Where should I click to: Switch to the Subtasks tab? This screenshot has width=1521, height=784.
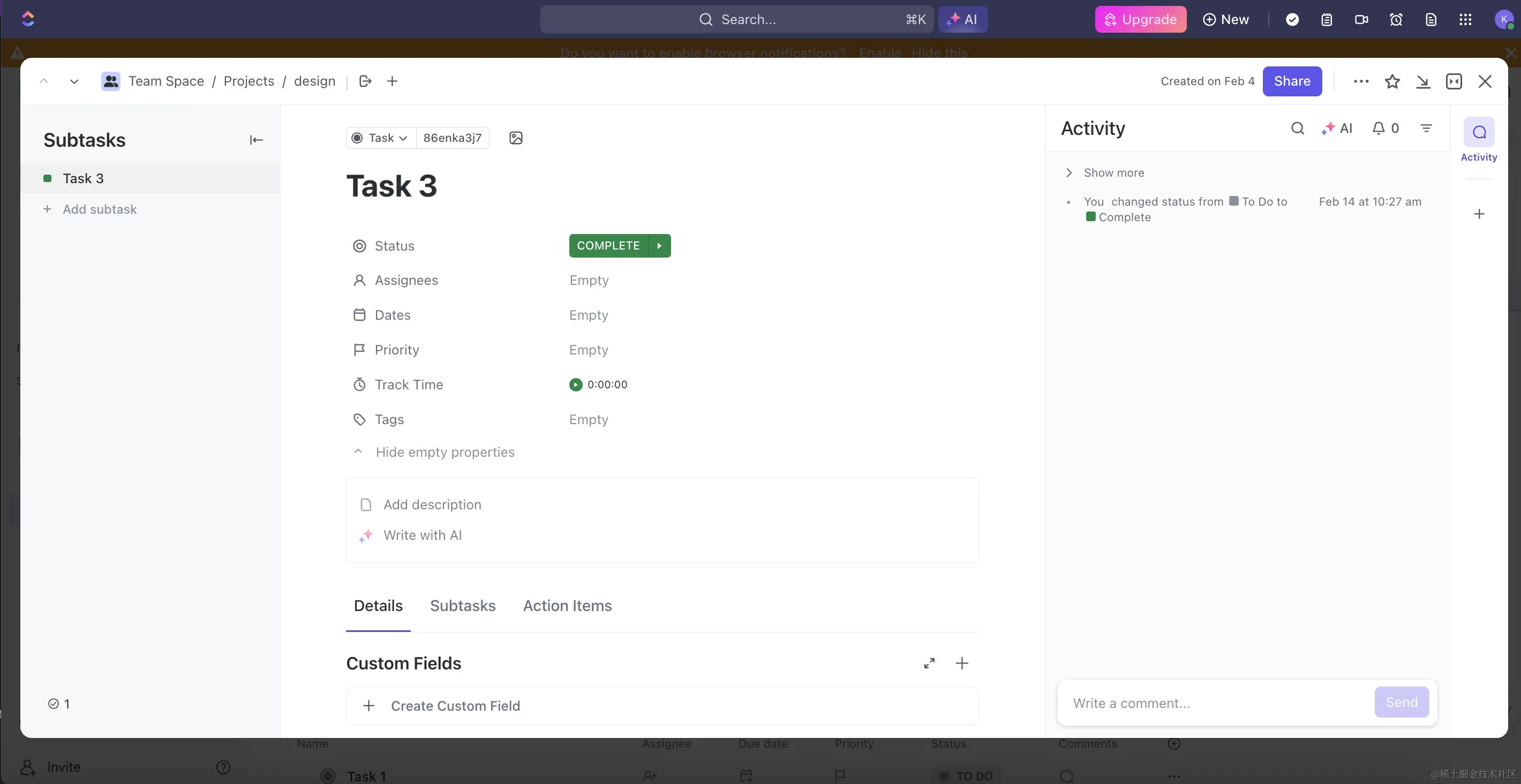pos(462,606)
